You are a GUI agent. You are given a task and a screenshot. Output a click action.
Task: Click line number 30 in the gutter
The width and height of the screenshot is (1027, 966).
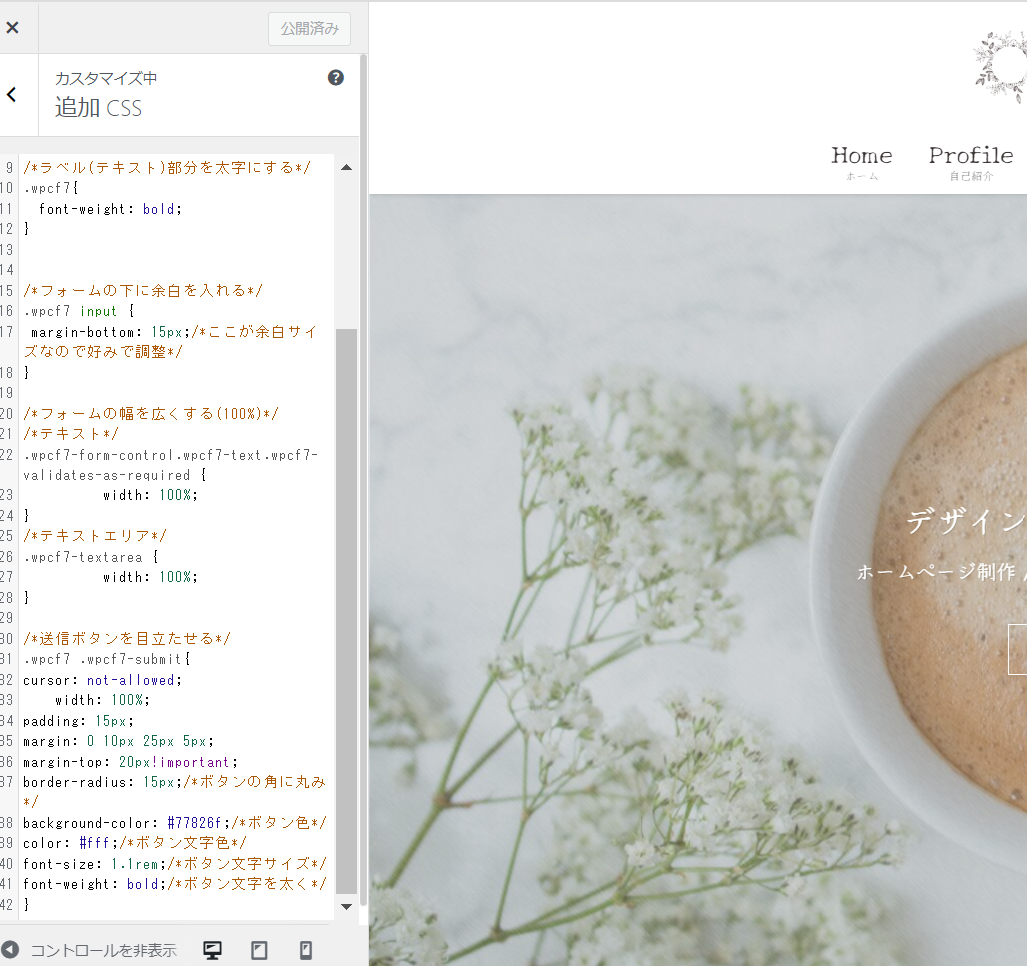pyautogui.click(x=9, y=638)
